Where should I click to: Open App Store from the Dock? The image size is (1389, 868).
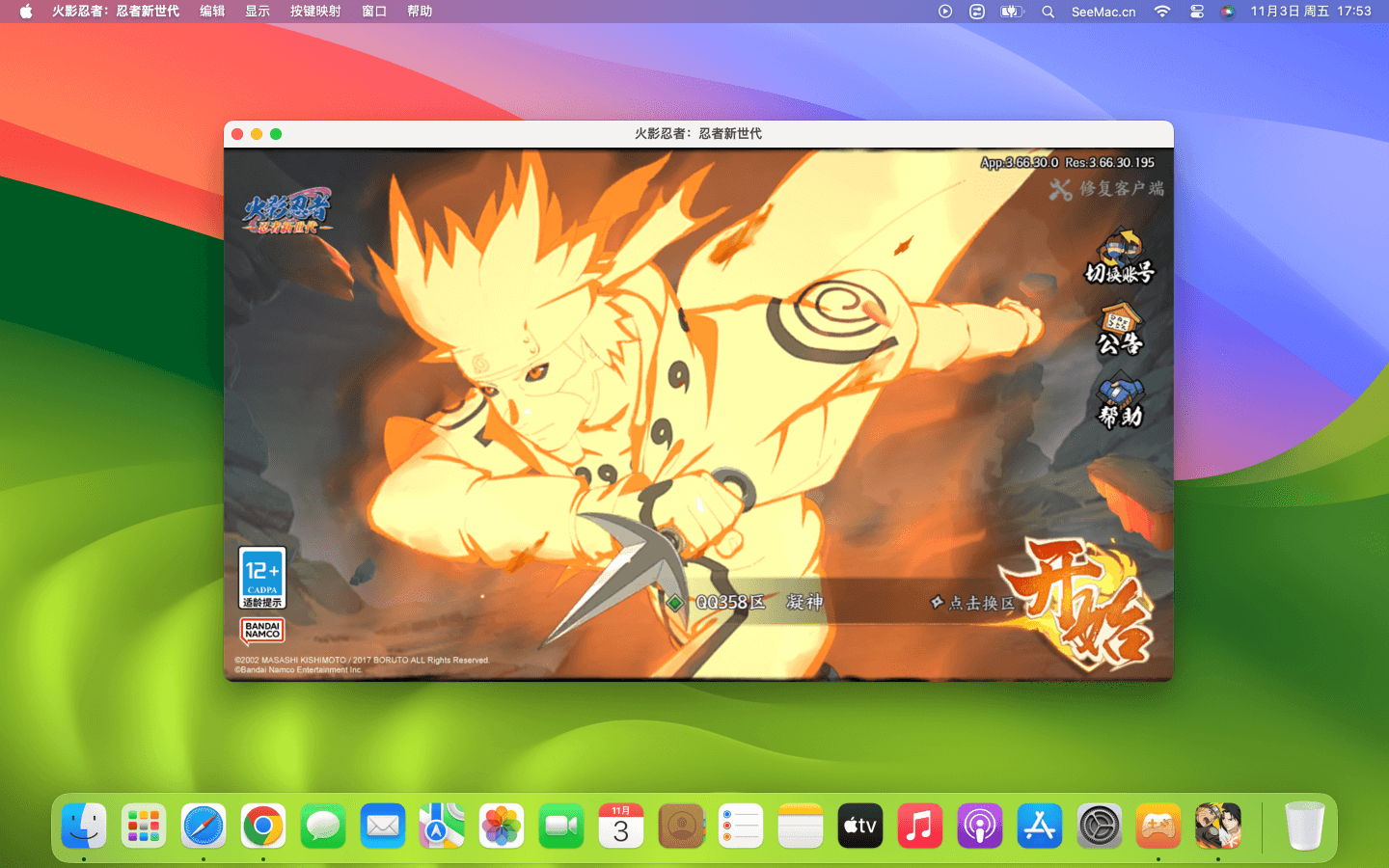click(1040, 827)
